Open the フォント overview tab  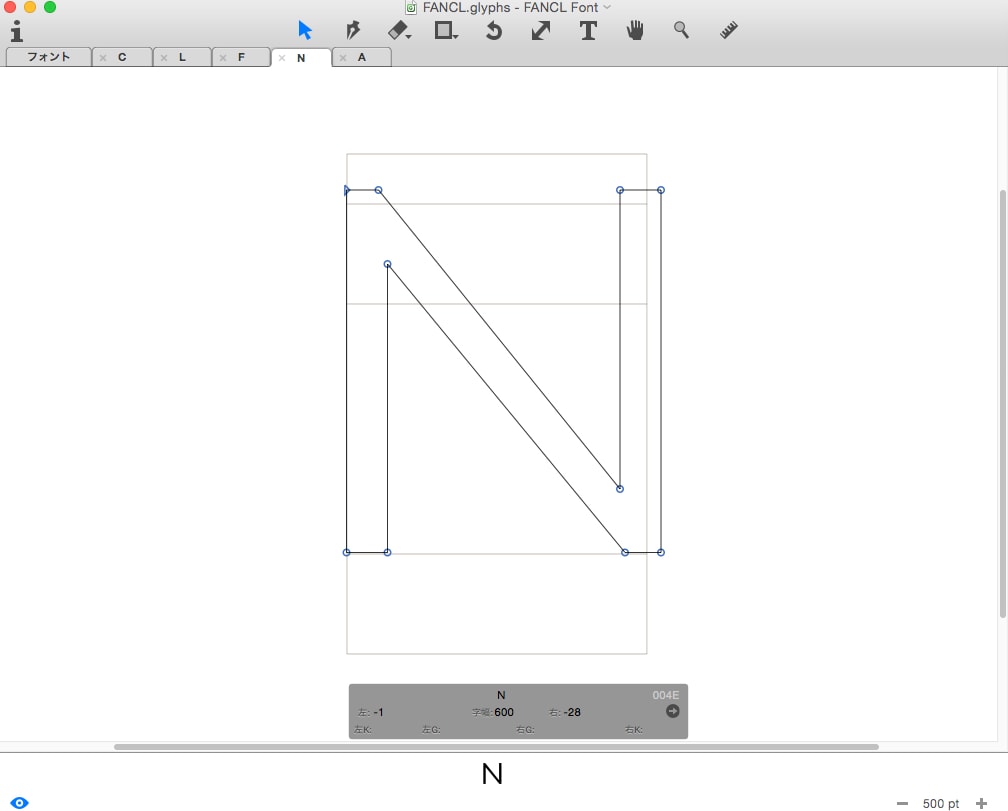pos(48,57)
